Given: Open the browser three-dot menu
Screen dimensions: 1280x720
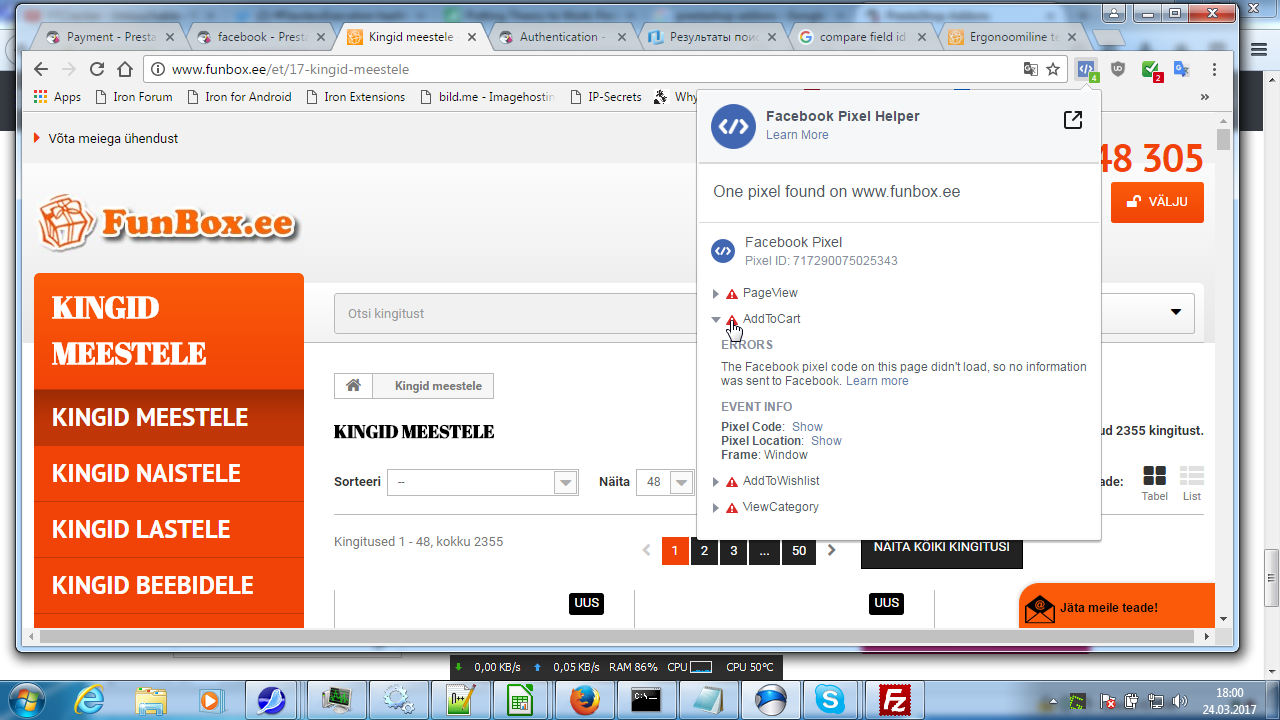Looking at the screenshot, I should coord(1214,70).
